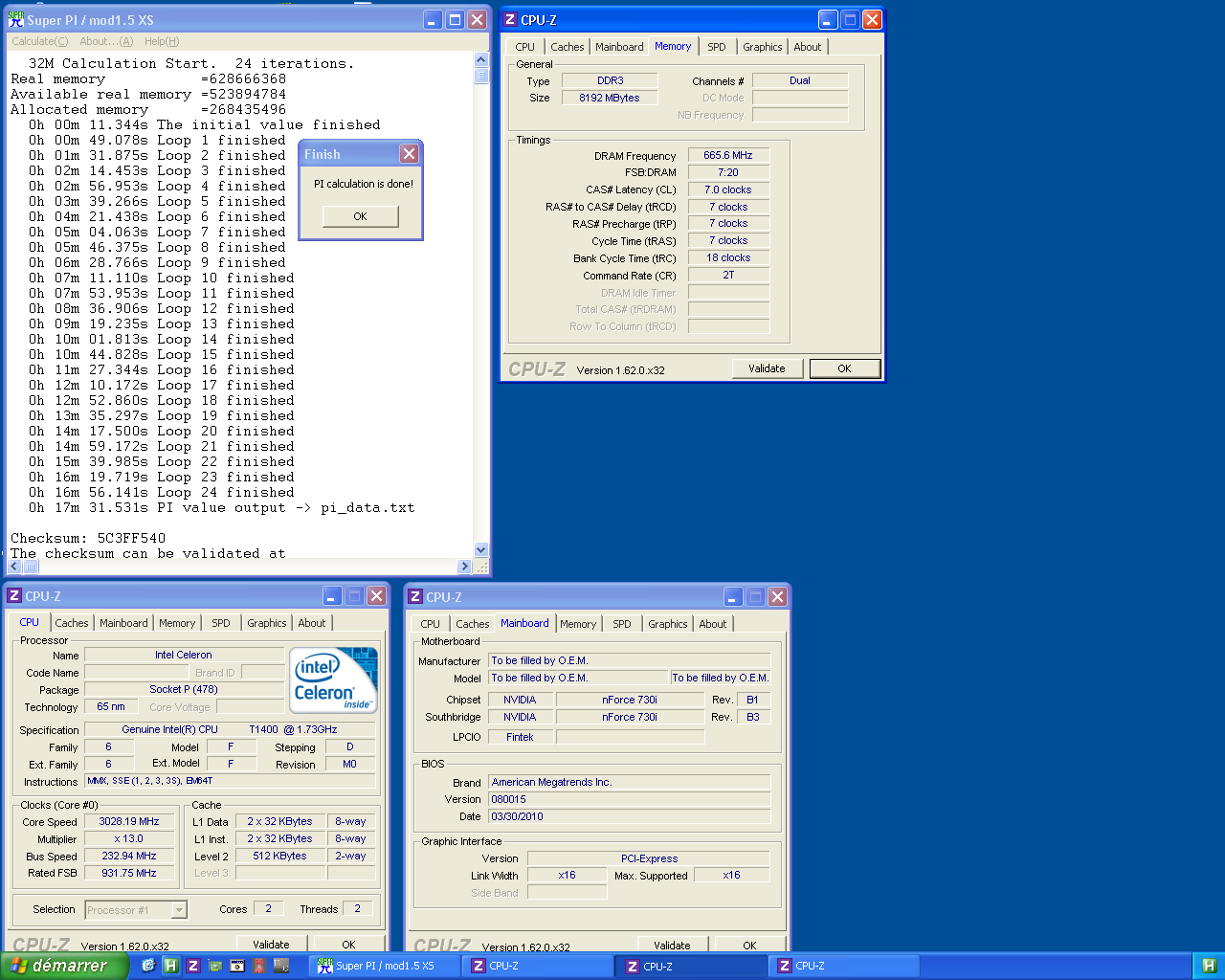Image resolution: width=1225 pixels, height=980 pixels.
Task: Click the green H system tray icon
Action: coord(1209,966)
